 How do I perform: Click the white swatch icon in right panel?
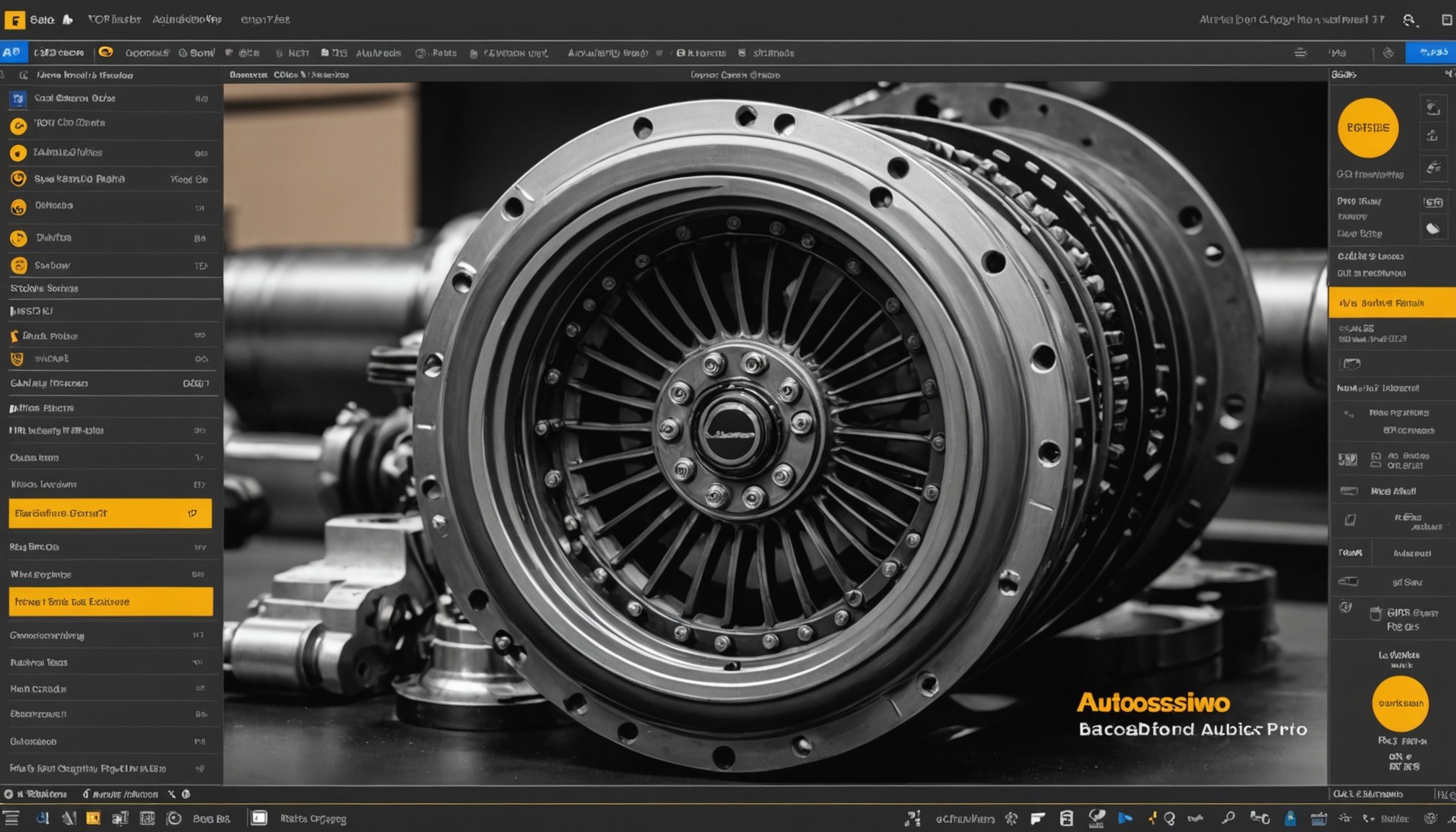tap(1433, 229)
